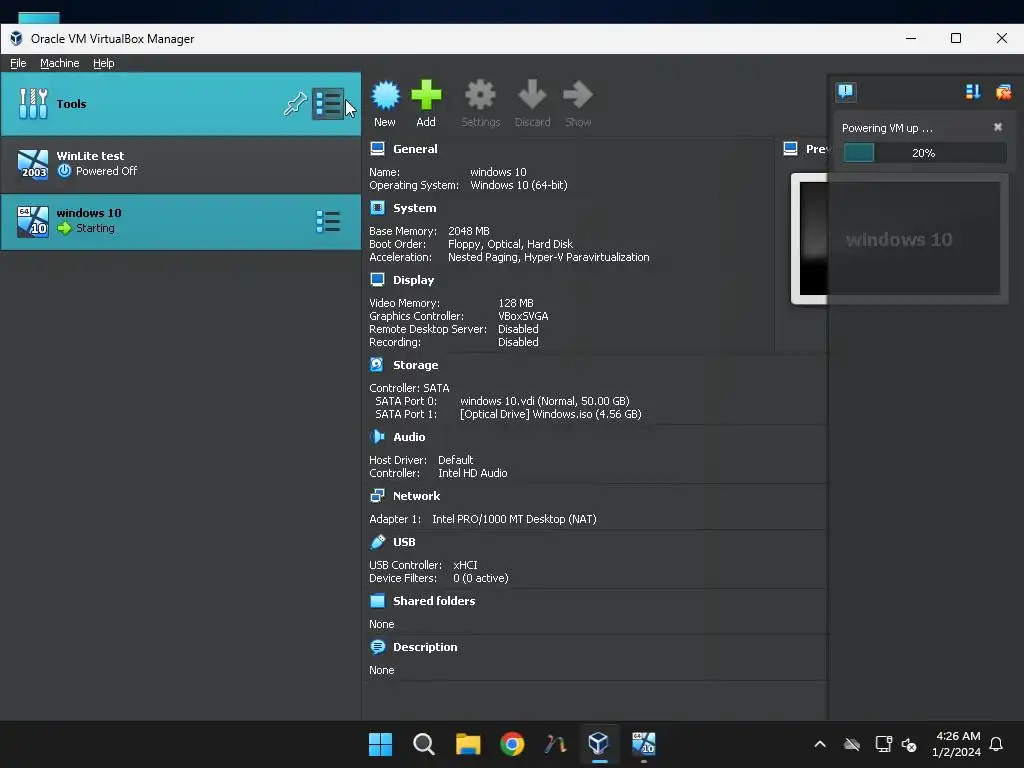Image resolution: width=1024 pixels, height=768 pixels.
Task: Click the Boot Order Floppy, Optical, Hard Disk text
Action: pos(510,244)
